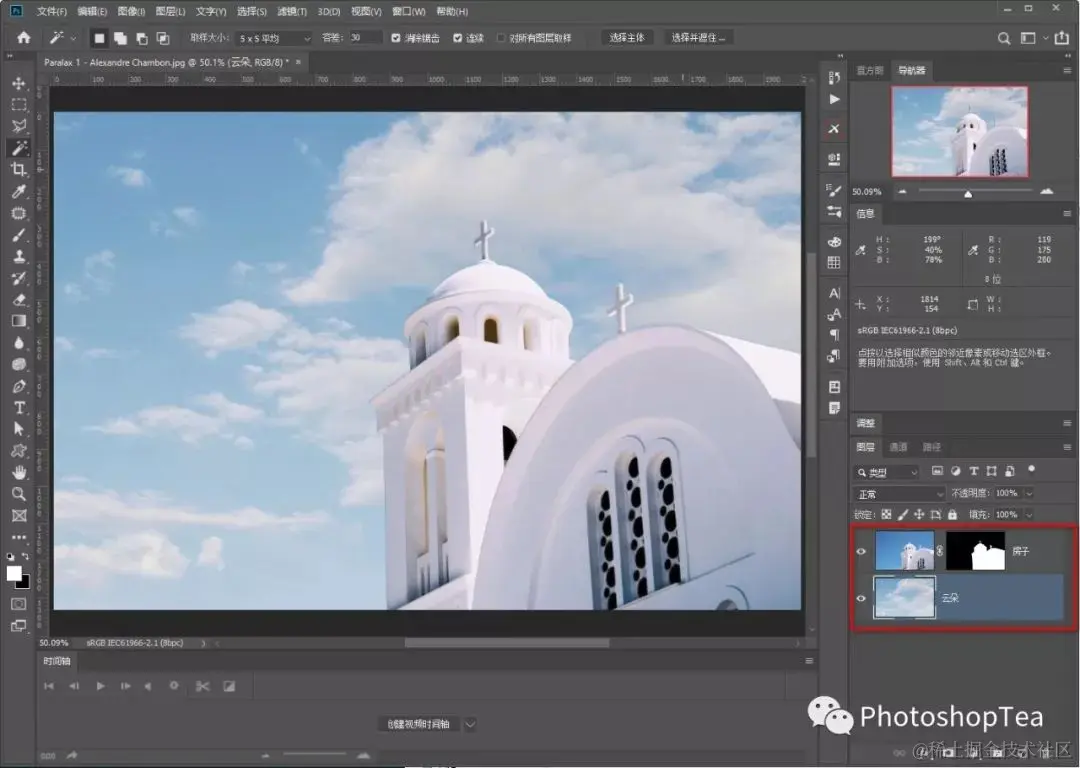Hide the 房子 layer via eye icon
The width and height of the screenshot is (1080, 768).
coord(861,551)
